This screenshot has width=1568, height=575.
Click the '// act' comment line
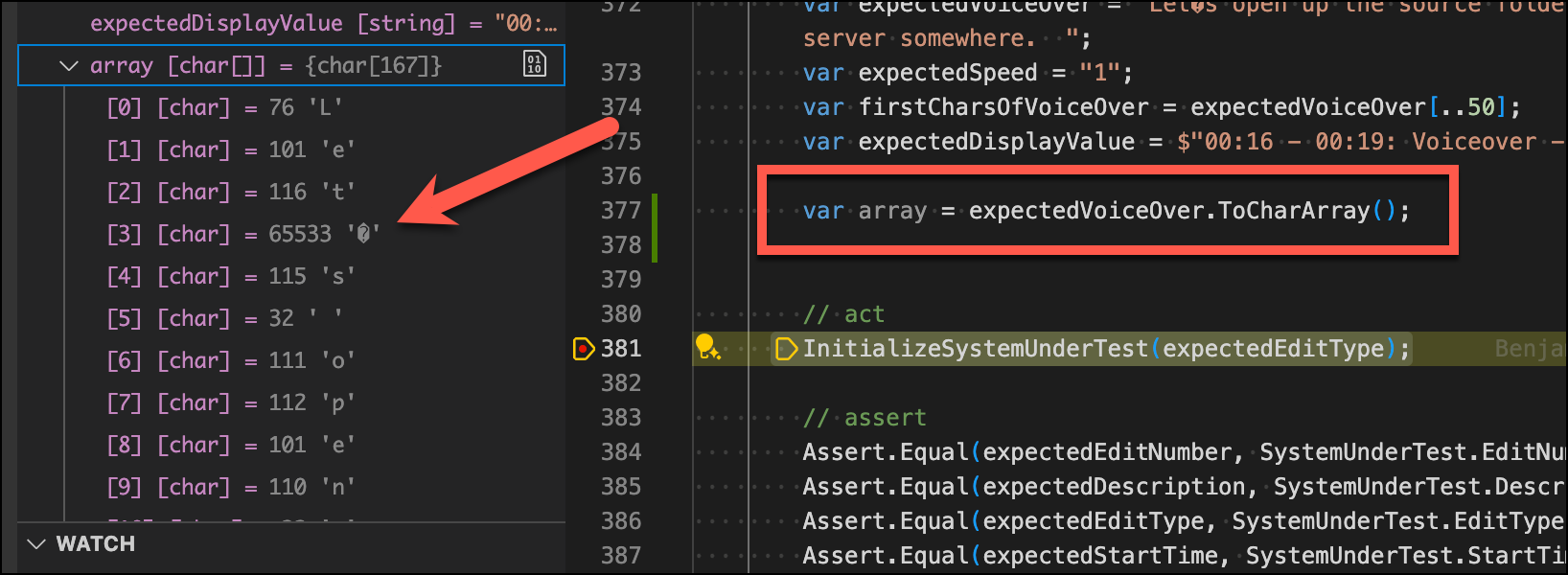843,314
